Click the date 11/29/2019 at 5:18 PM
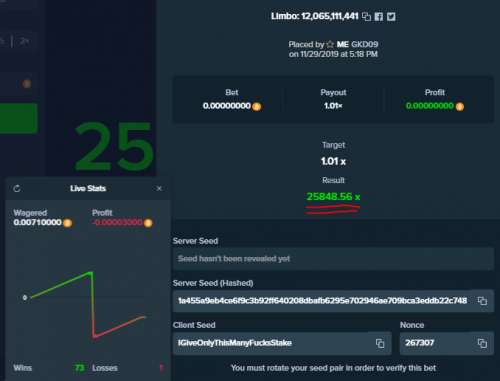 tap(333, 54)
